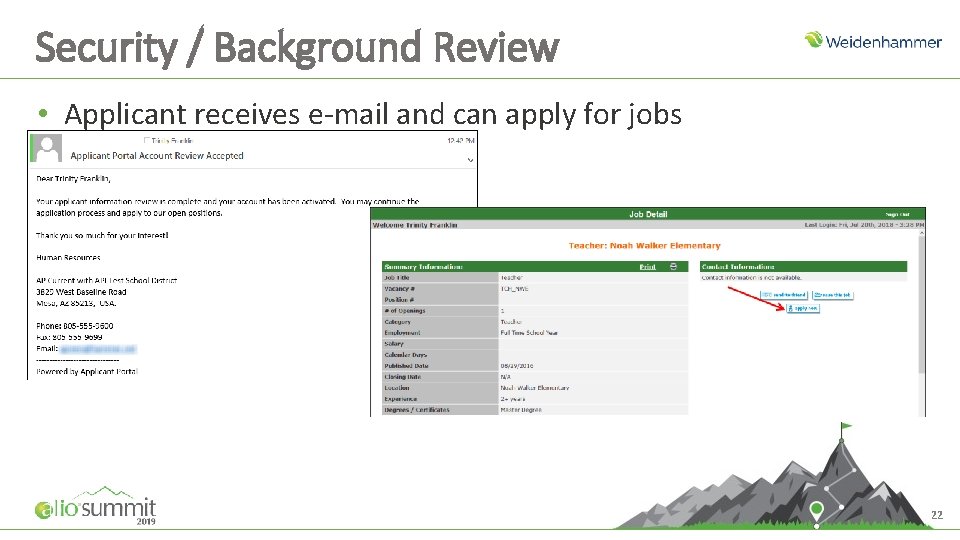Click the alio summit 2019 logo

[x=96, y=507]
